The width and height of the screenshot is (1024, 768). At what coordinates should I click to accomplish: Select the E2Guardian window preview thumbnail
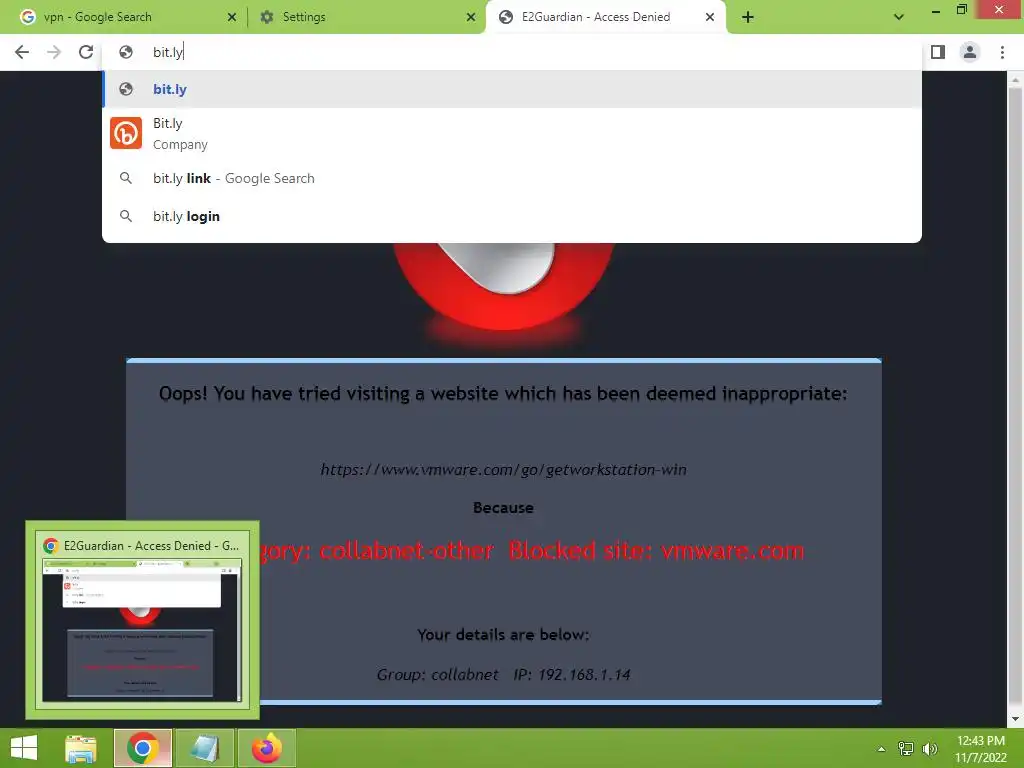tap(142, 620)
